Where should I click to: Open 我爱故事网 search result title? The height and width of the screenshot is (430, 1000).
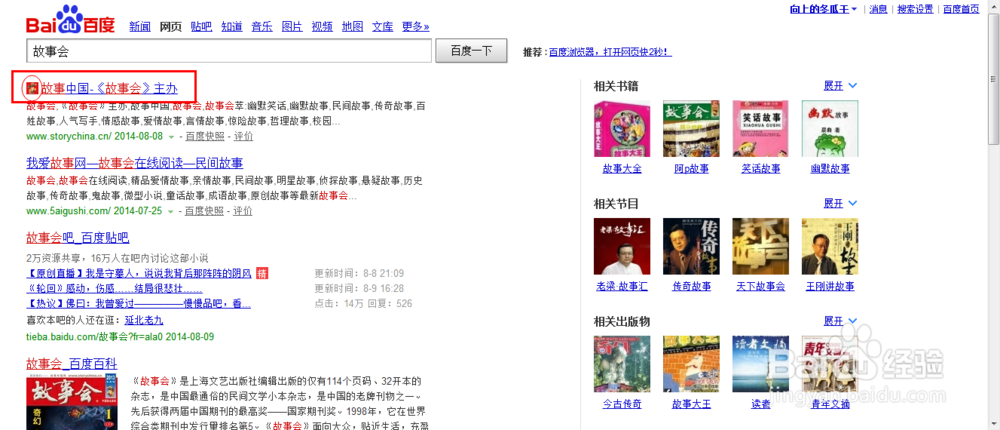[135, 163]
